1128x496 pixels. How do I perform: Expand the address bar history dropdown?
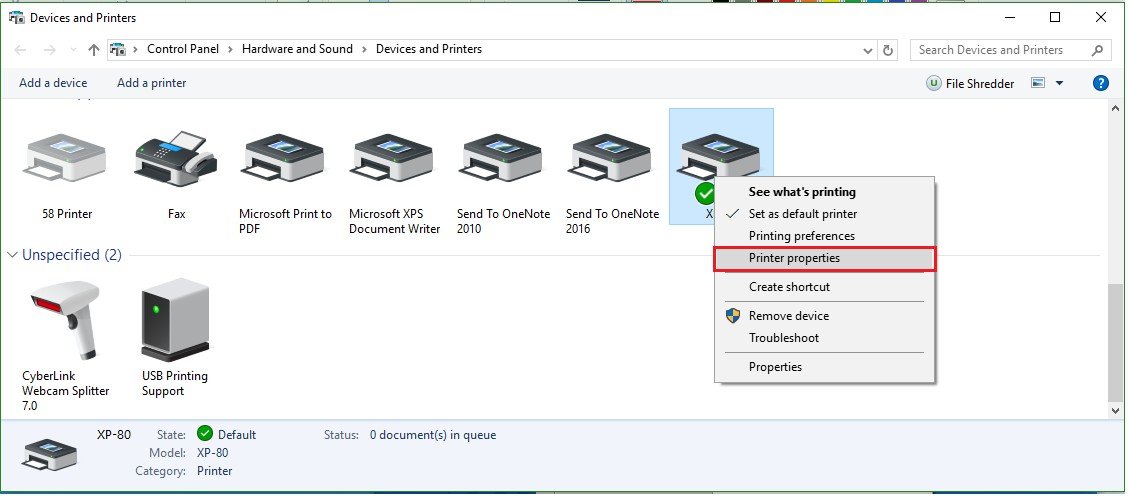[866, 50]
